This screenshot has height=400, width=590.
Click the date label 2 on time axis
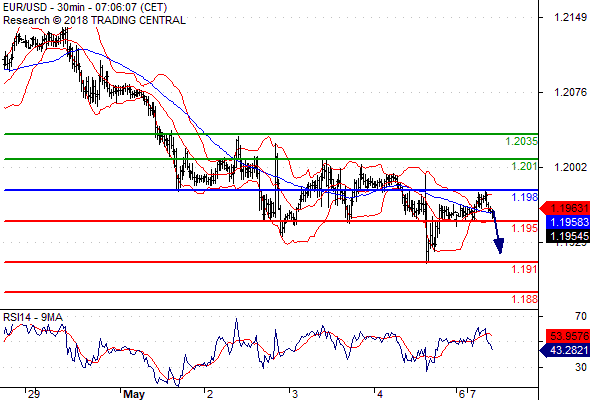pos(210,394)
